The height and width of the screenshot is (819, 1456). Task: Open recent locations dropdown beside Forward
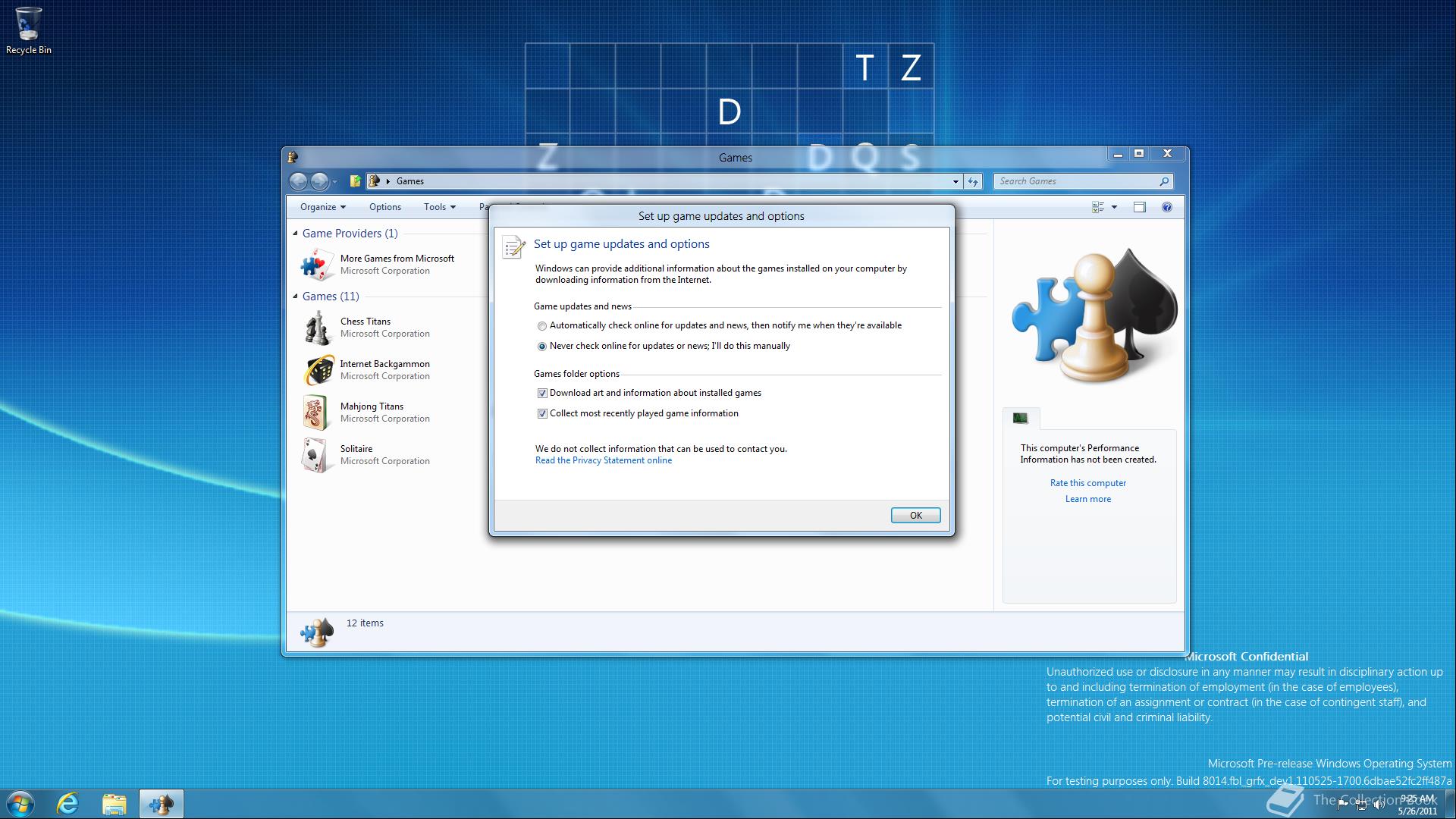tap(334, 182)
